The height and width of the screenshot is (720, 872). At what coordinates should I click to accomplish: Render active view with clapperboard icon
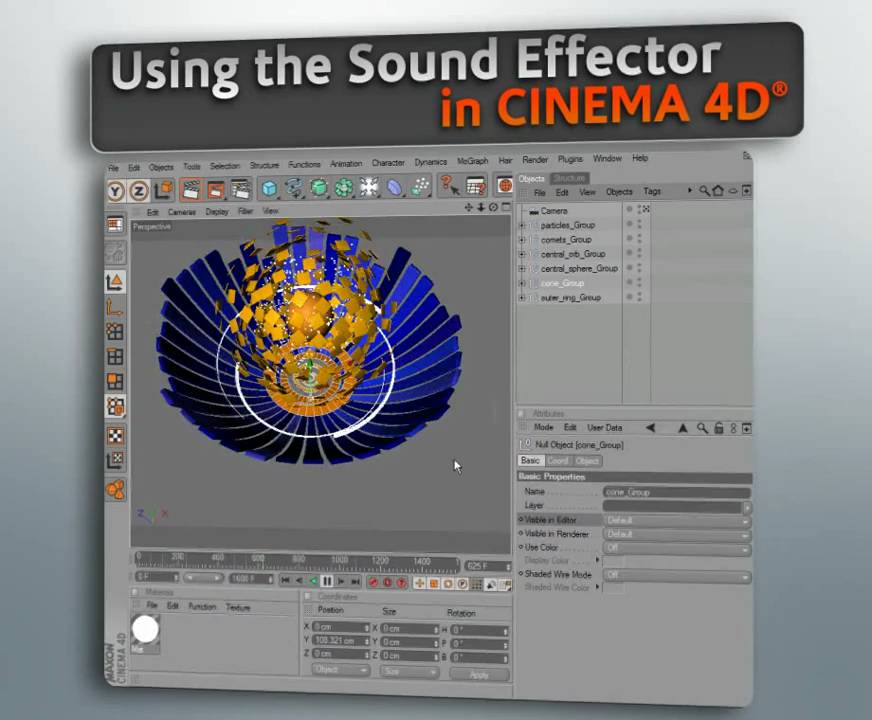pos(190,190)
